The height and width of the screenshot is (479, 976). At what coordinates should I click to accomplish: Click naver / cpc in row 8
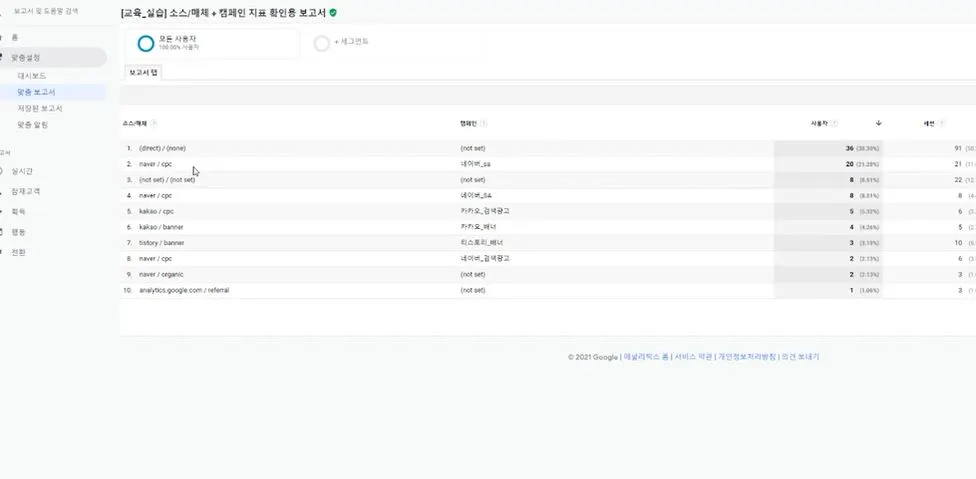[x=156, y=258]
